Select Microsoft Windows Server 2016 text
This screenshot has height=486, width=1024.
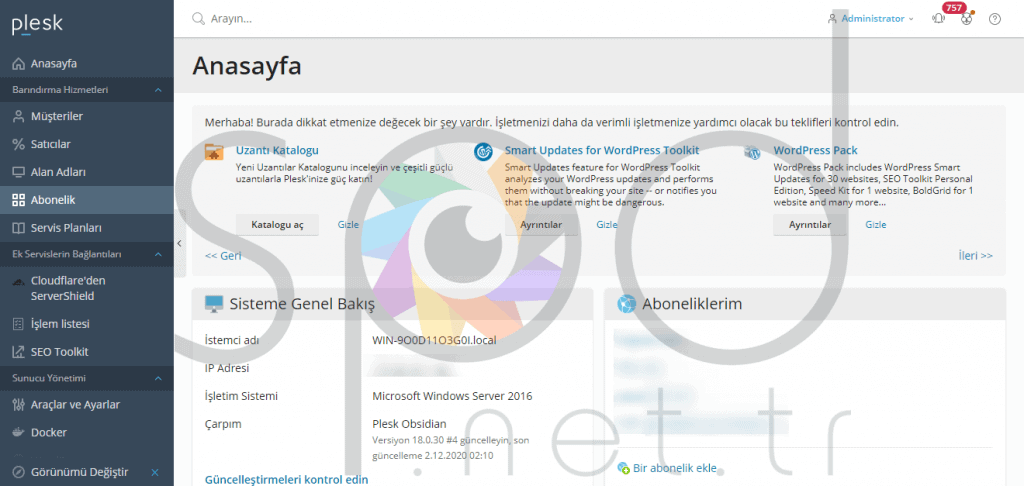pyautogui.click(x=452, y=396)
